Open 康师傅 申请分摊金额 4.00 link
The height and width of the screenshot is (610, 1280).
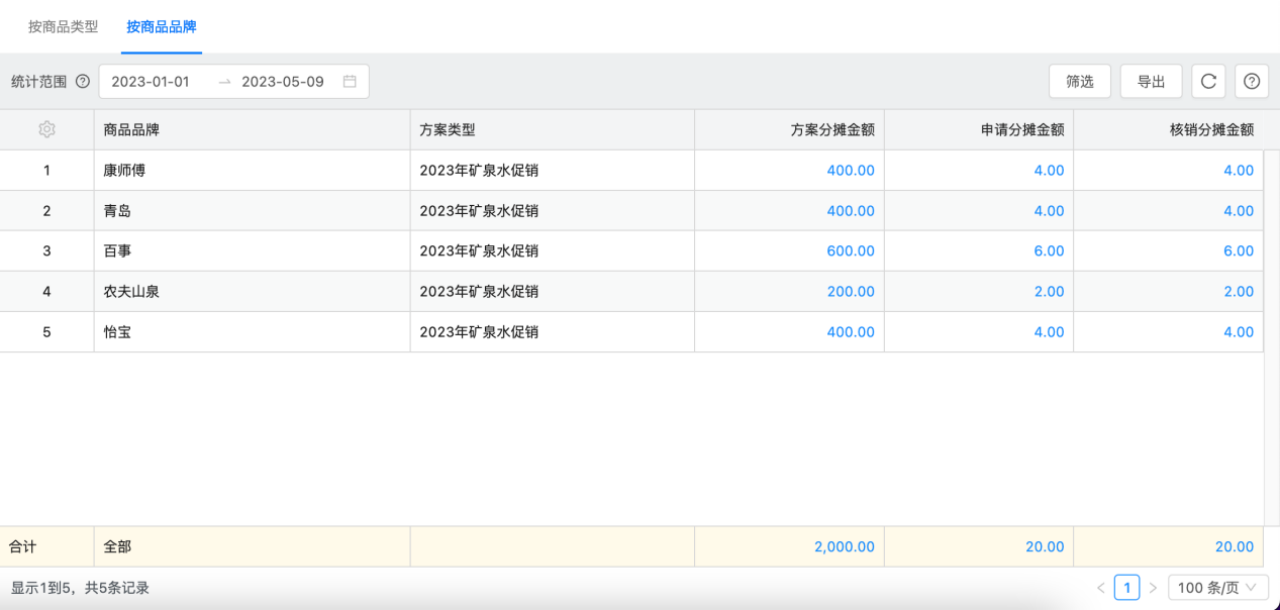pos(1049,171)
